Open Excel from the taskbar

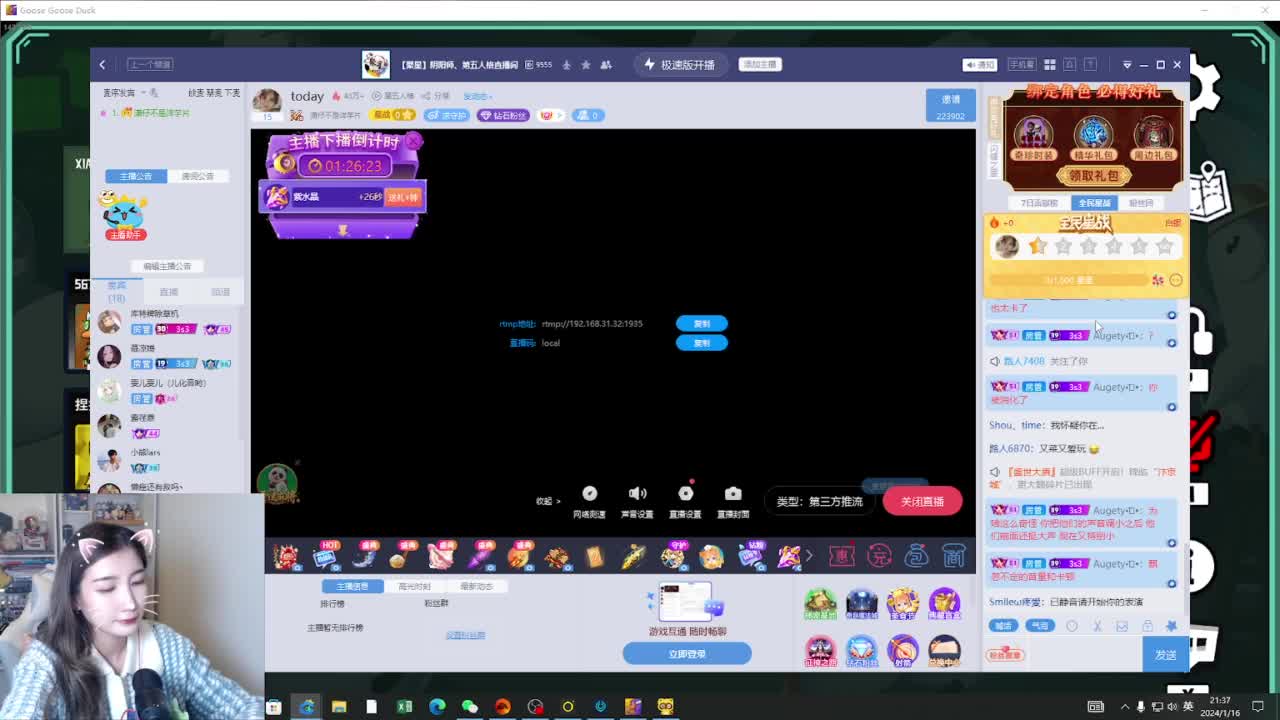pos(404,707)
